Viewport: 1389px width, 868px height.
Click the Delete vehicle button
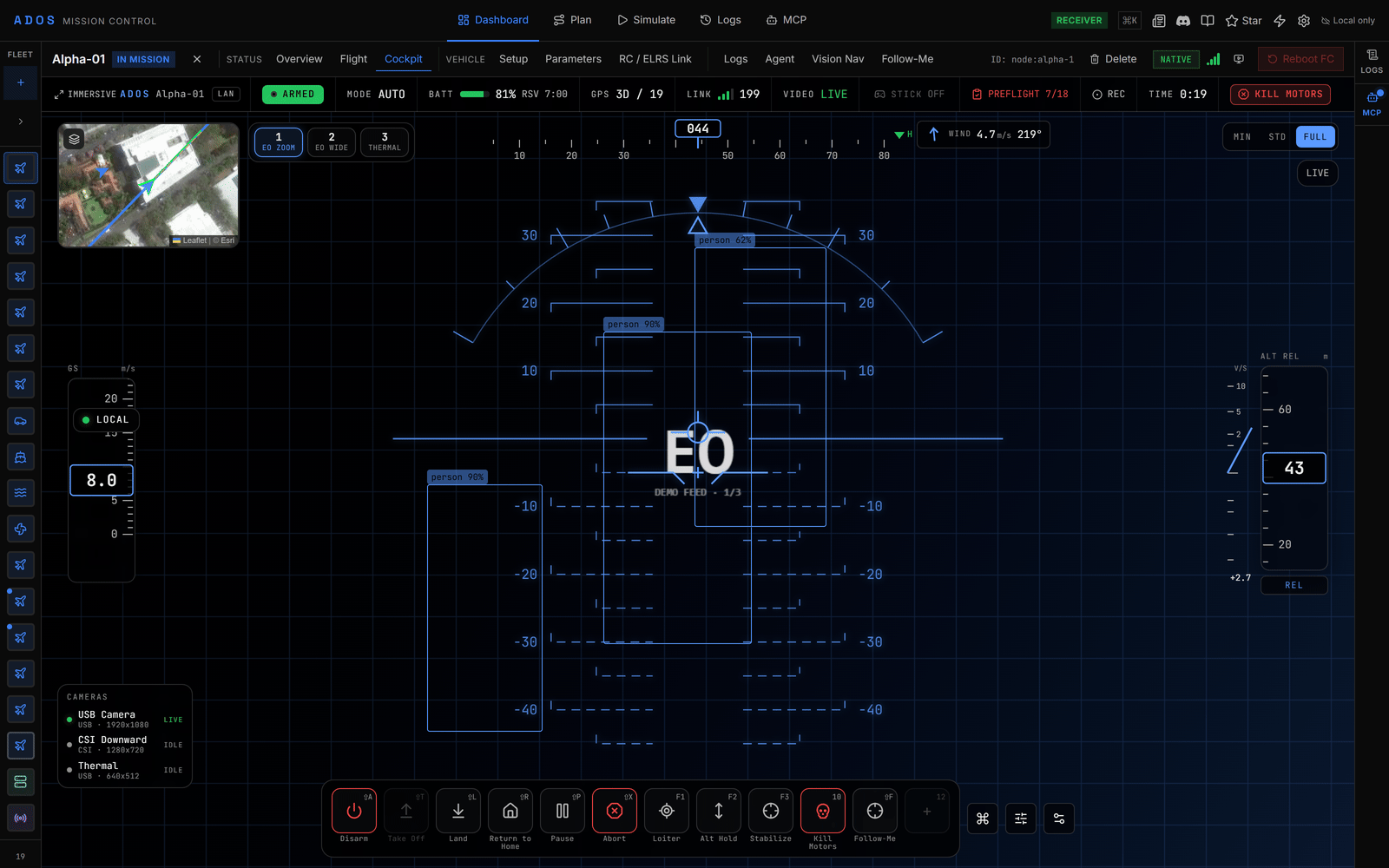pyautogui.click(x=1113, y=59)
